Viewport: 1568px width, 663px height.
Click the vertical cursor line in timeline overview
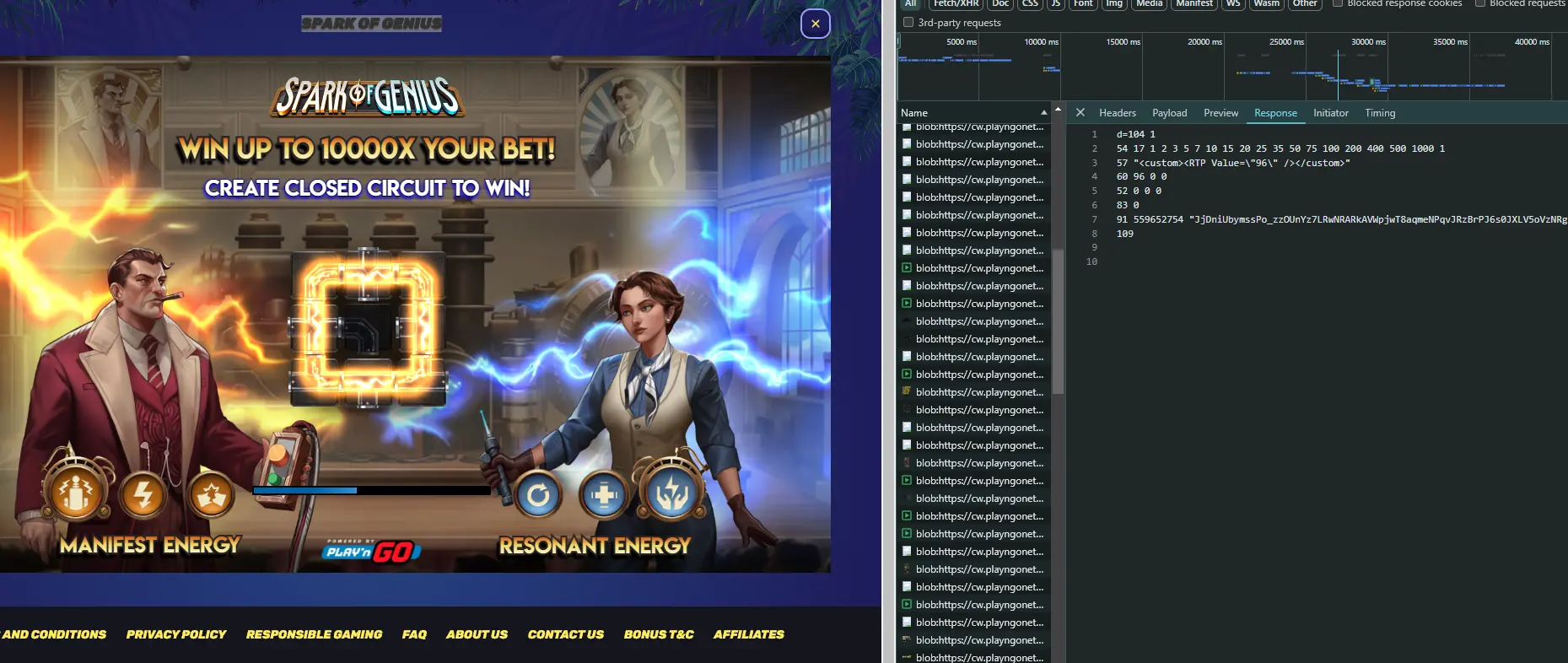1338,74
